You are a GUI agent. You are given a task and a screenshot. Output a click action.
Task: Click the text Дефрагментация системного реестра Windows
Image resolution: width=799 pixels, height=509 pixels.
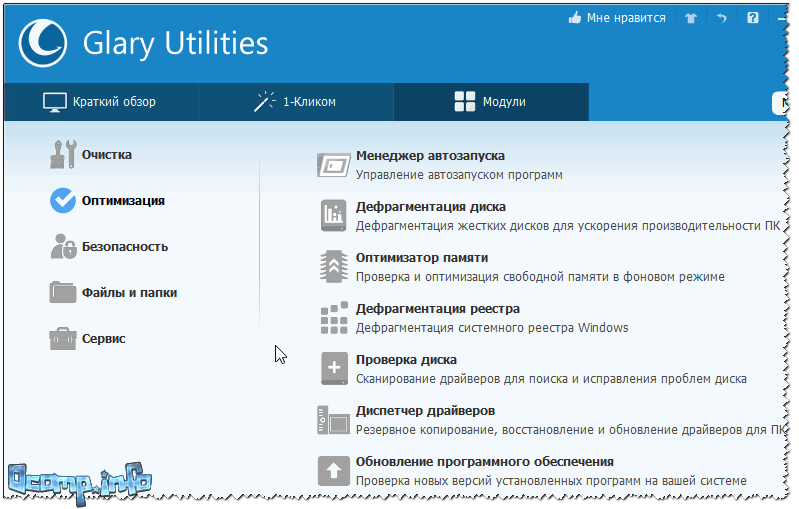click(492, 328)
